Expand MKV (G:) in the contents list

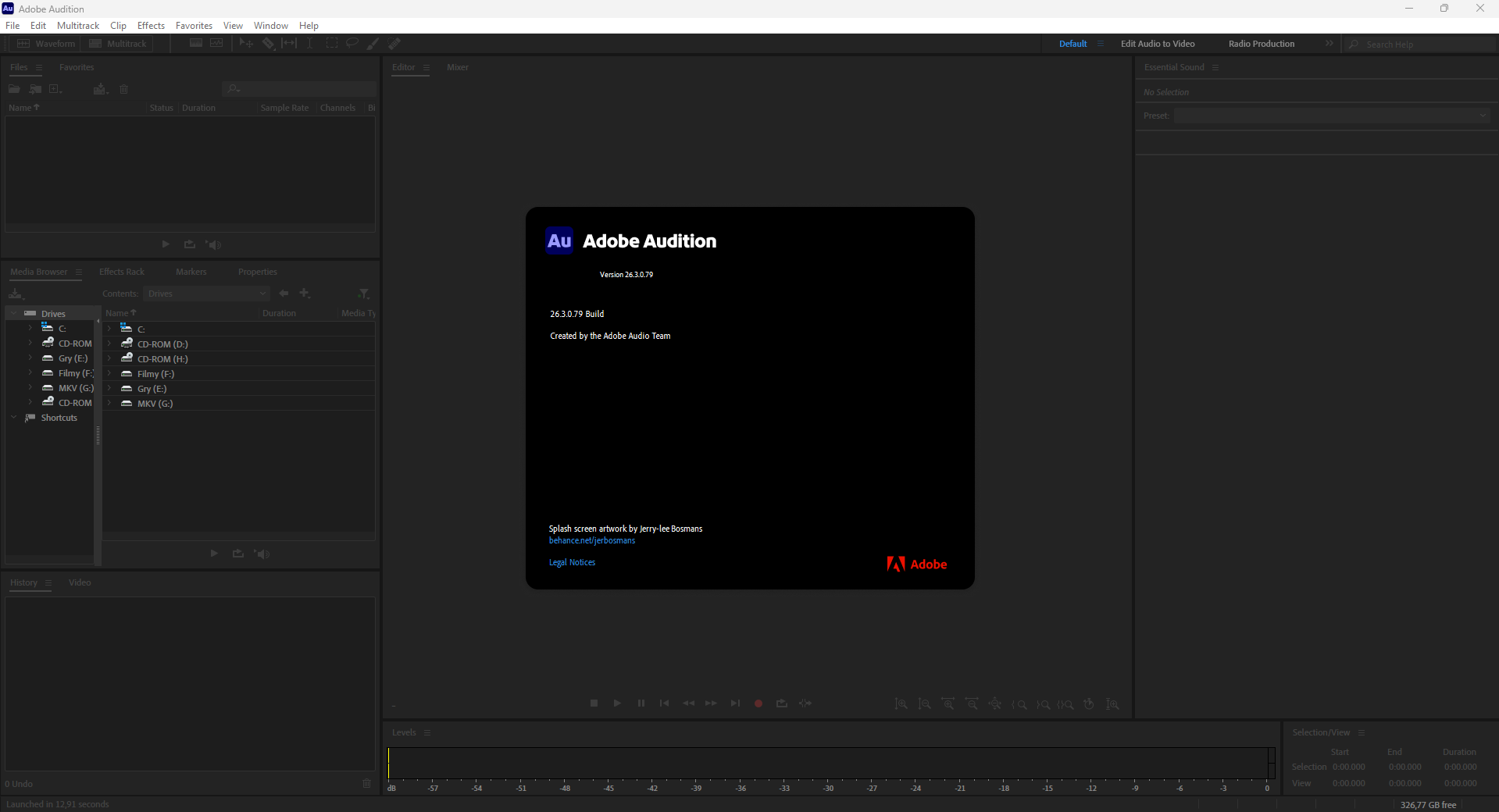(x=109, y=403)
